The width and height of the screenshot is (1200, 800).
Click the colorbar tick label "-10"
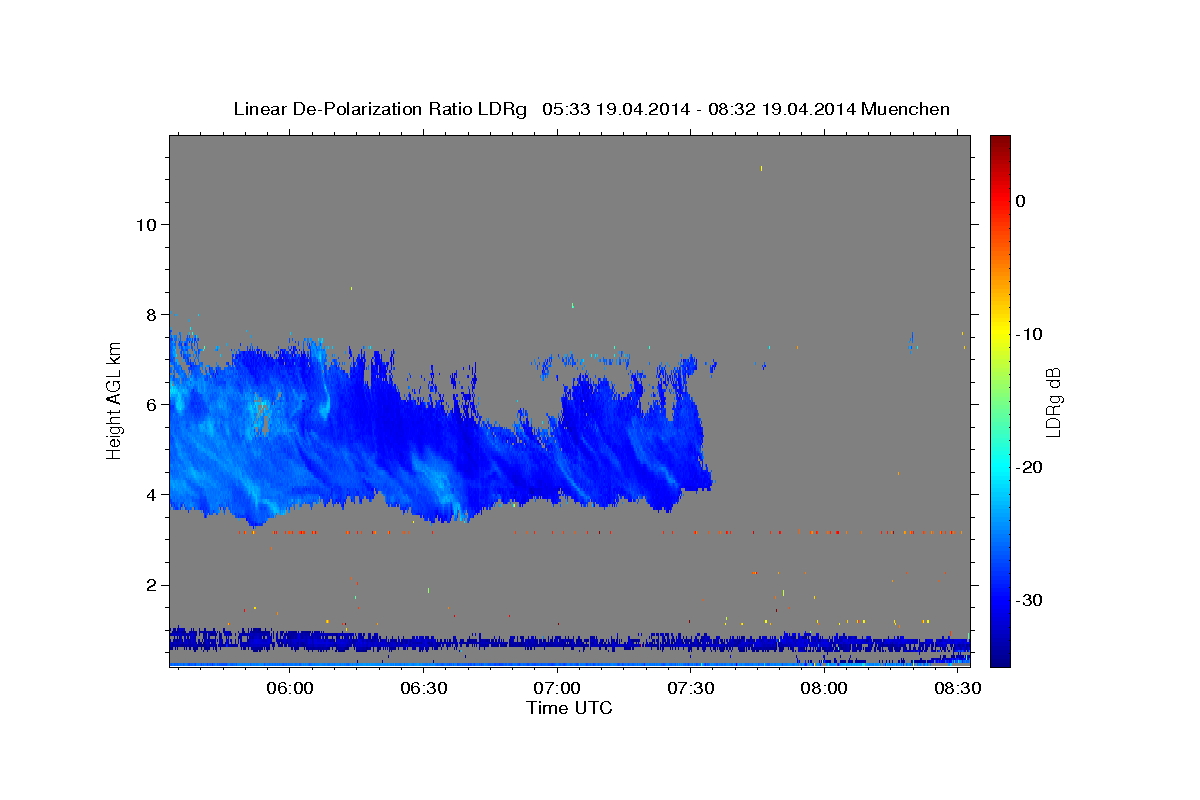click(1030, 334)
